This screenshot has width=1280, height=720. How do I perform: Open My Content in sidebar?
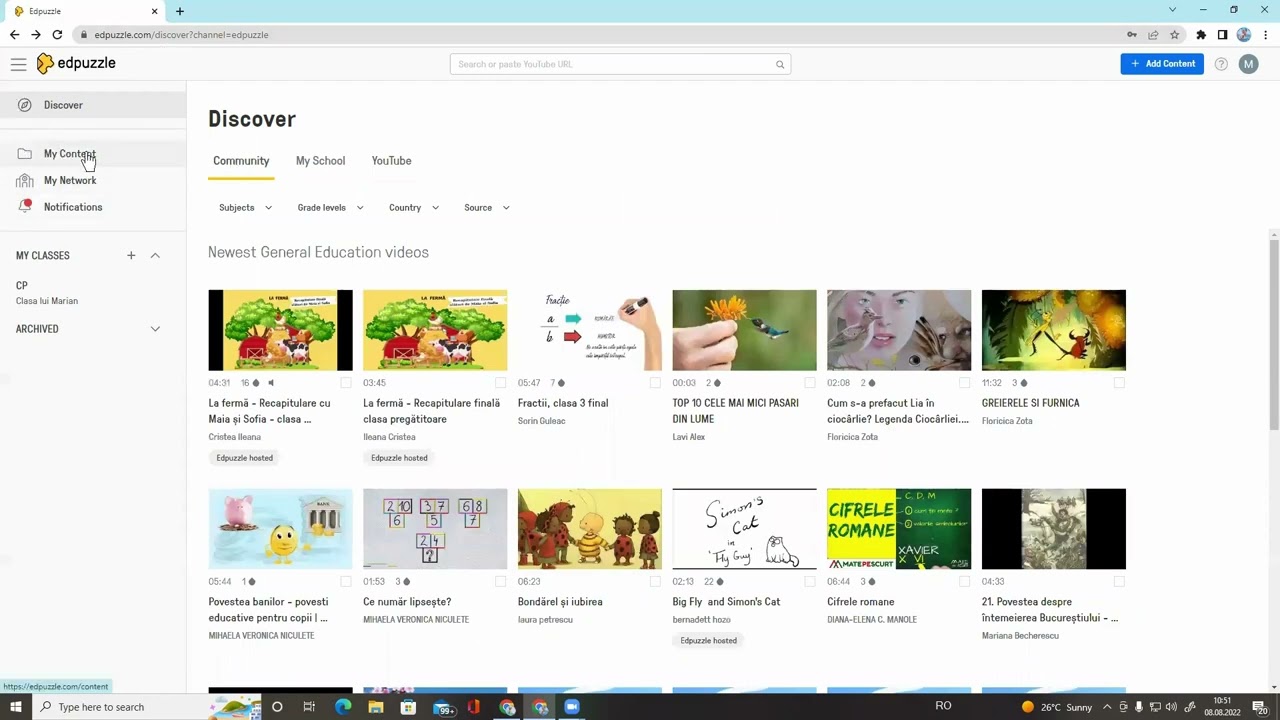point(92,154)
